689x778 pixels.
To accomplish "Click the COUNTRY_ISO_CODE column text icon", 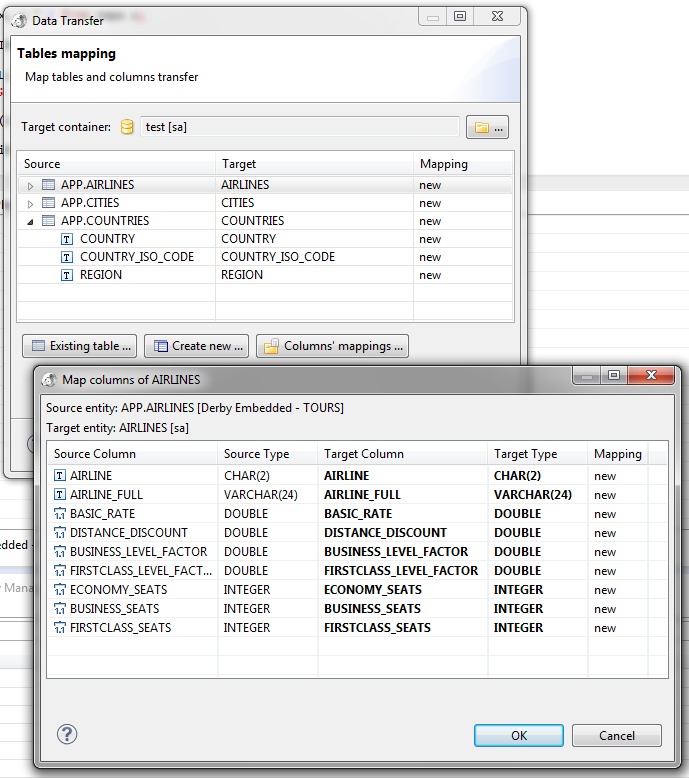I will click(x=67, y=257).
